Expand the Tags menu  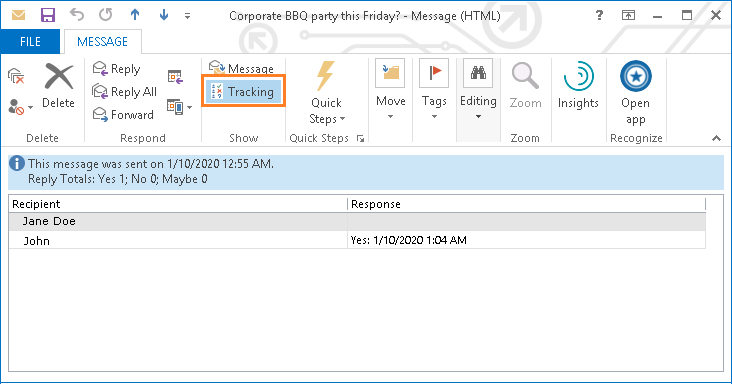click(434, 90)
